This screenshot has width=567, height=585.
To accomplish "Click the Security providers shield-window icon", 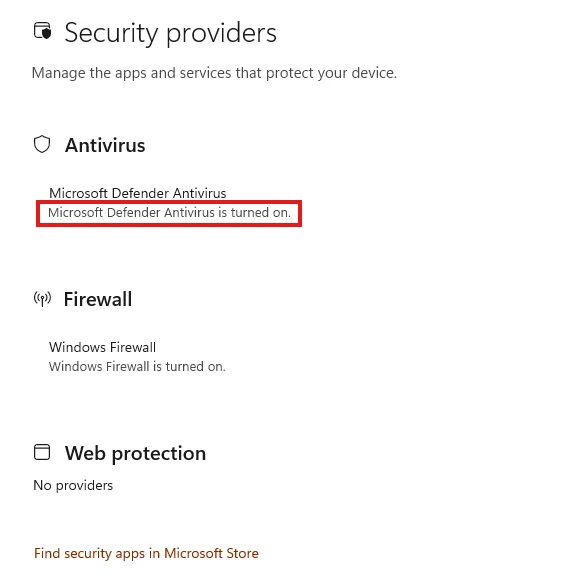I will pyautogui.click(x=42, y=31).
